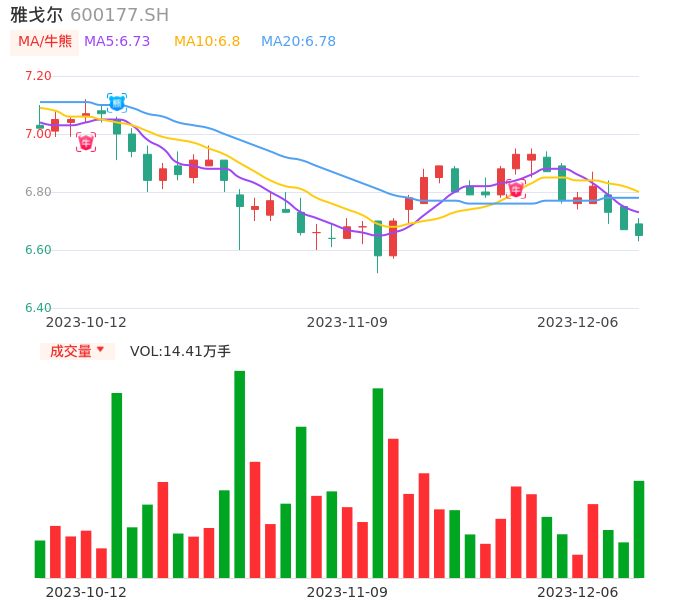Click the blue bear signal marker
Screen dimensions: 686x606
[x=117, y=102]
